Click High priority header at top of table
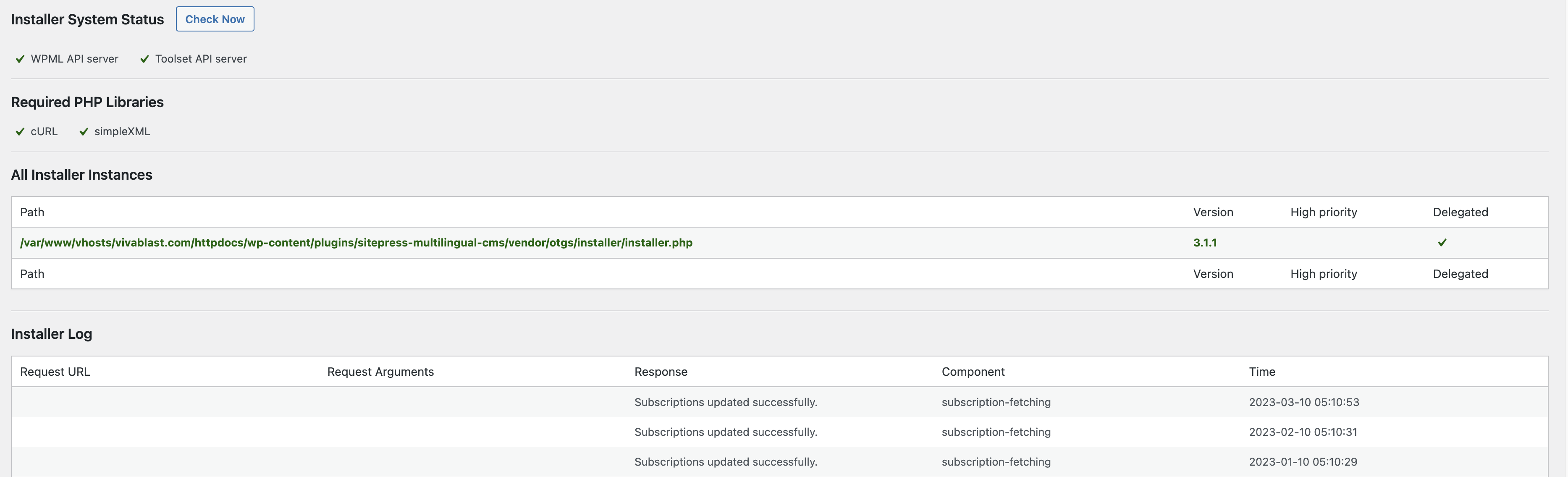The image size is (1568, 477). pyautogui.click(x=1324, y=212)
